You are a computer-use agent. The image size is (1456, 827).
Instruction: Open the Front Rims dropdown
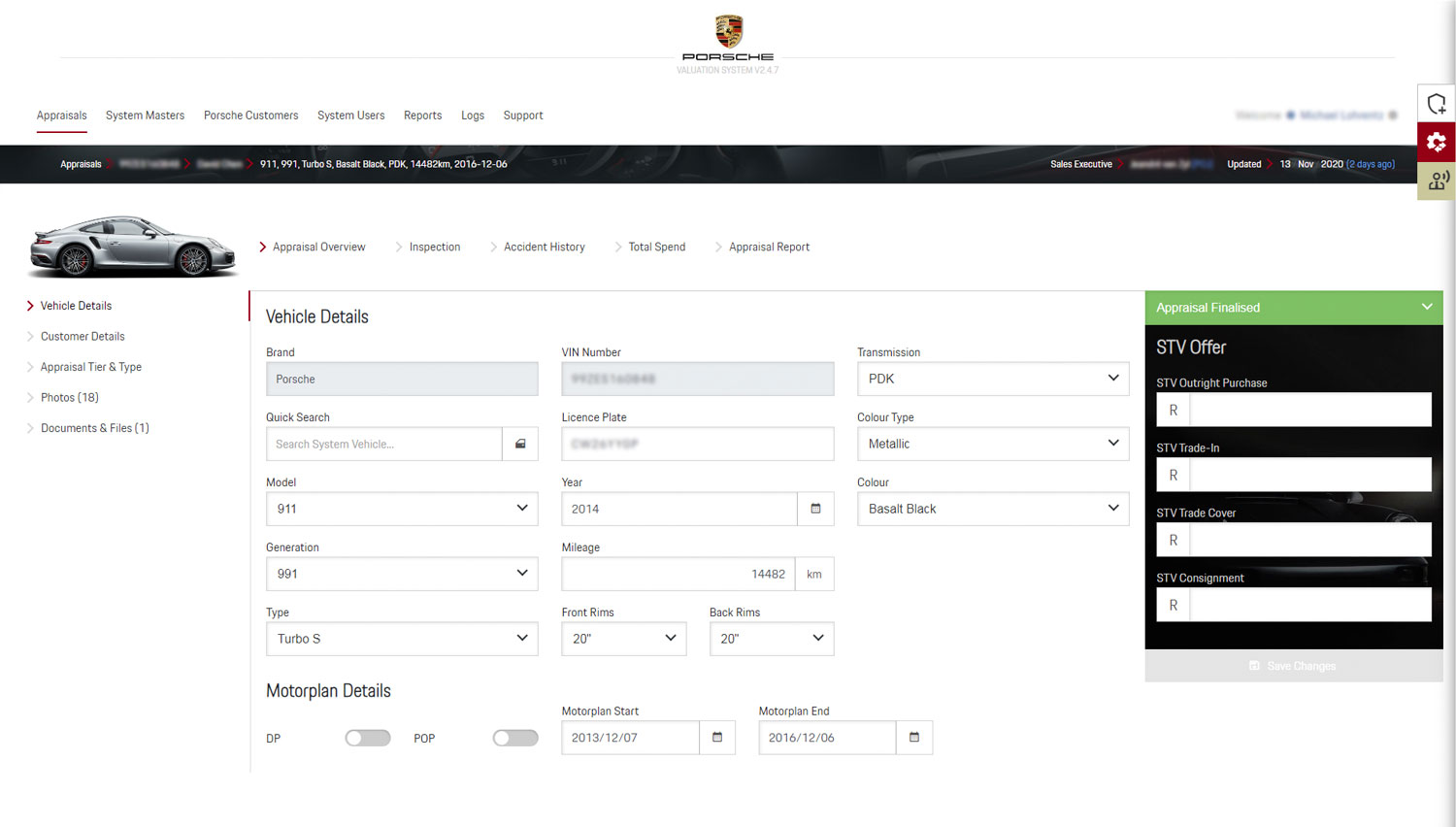coord(624,639)
